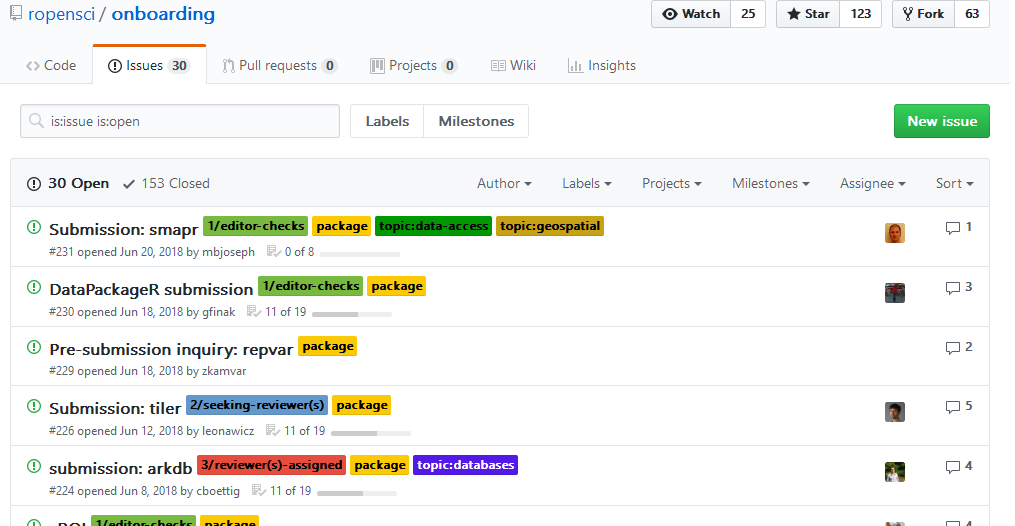Click the assignee avatar on smapr issue
The height and width of the screenshot is (526, 1015).
(895, 233)
